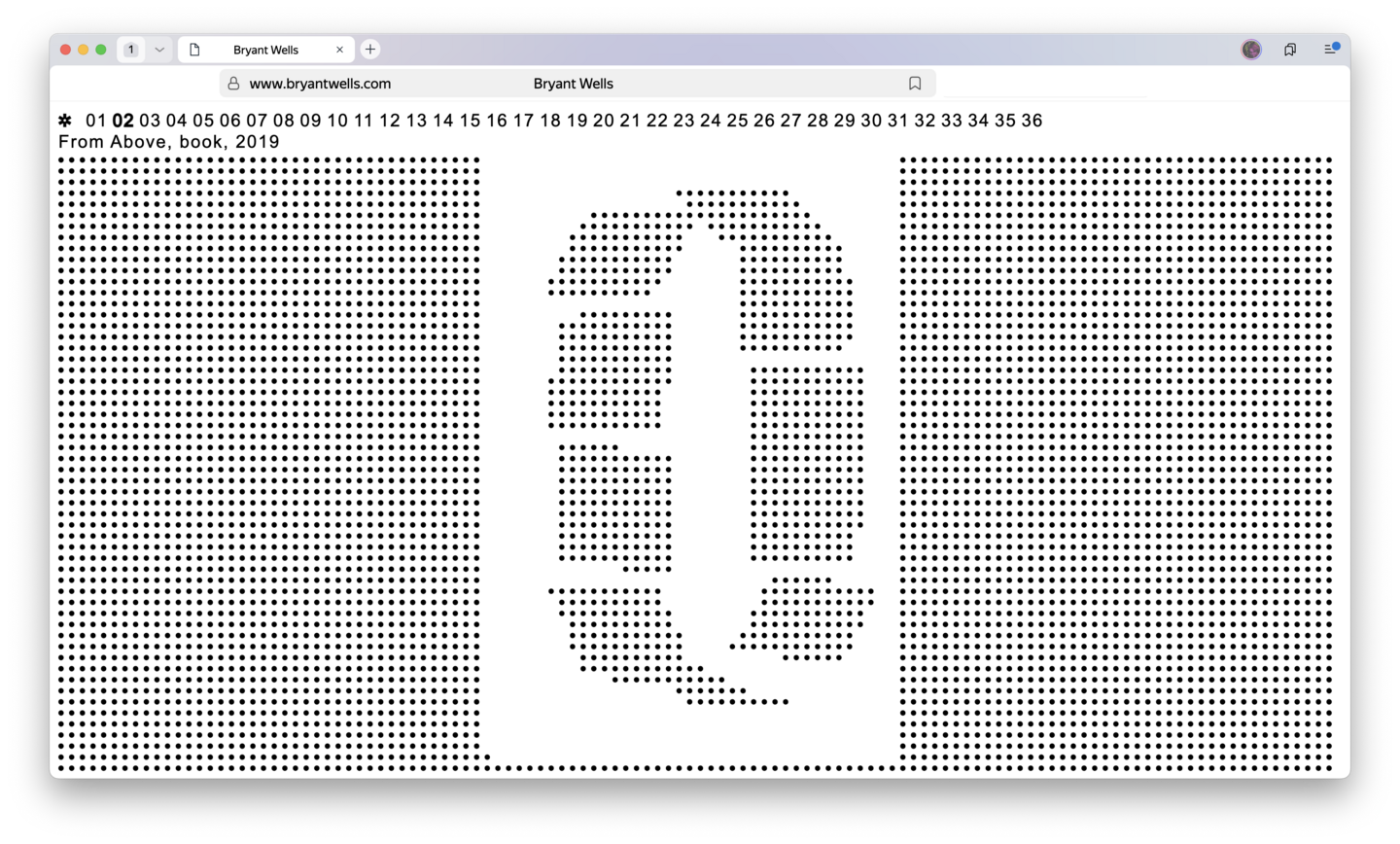Viewport: 1400px width, 844px height.
Task: Click the last project link 36
Action: tap(1032, 121)
